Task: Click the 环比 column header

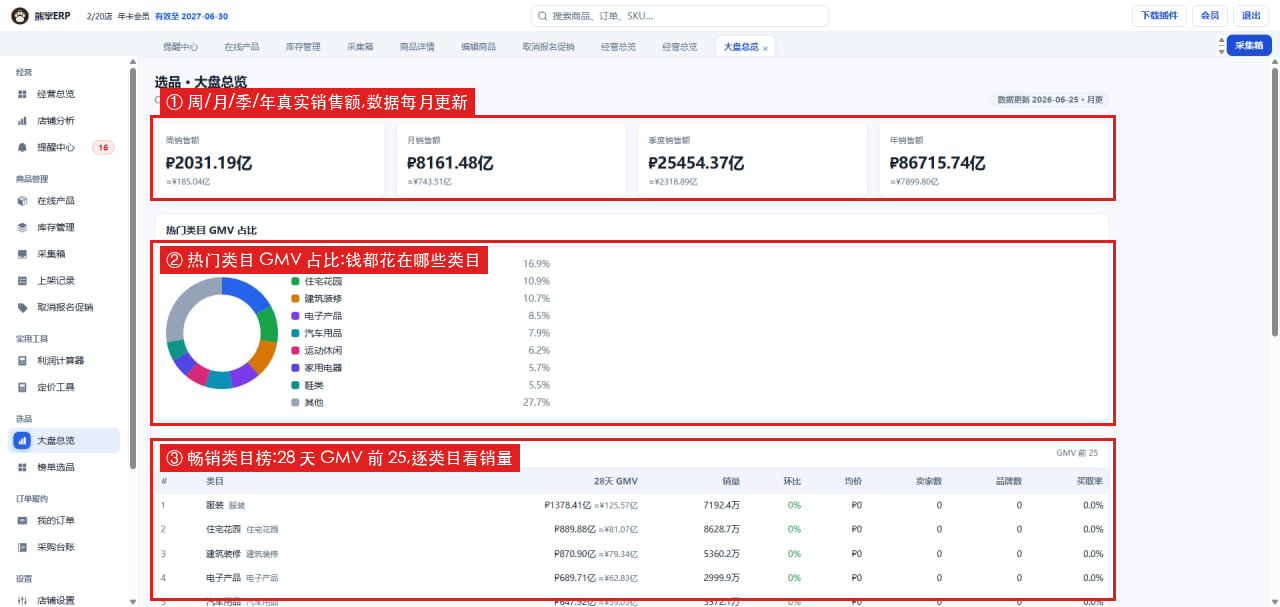Action: 792,481
